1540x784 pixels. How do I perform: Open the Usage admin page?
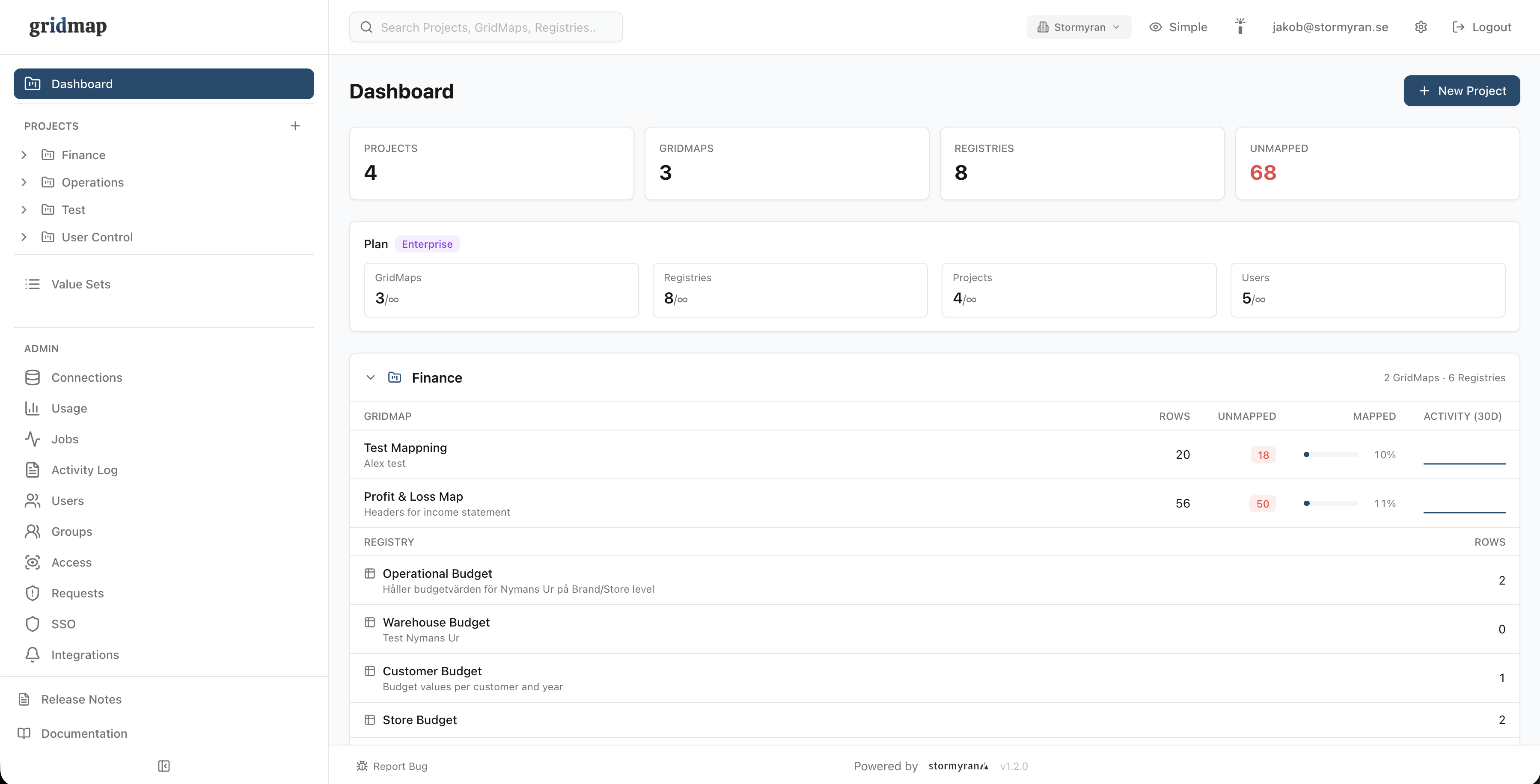pyautogui.click(x=164, y=408)
